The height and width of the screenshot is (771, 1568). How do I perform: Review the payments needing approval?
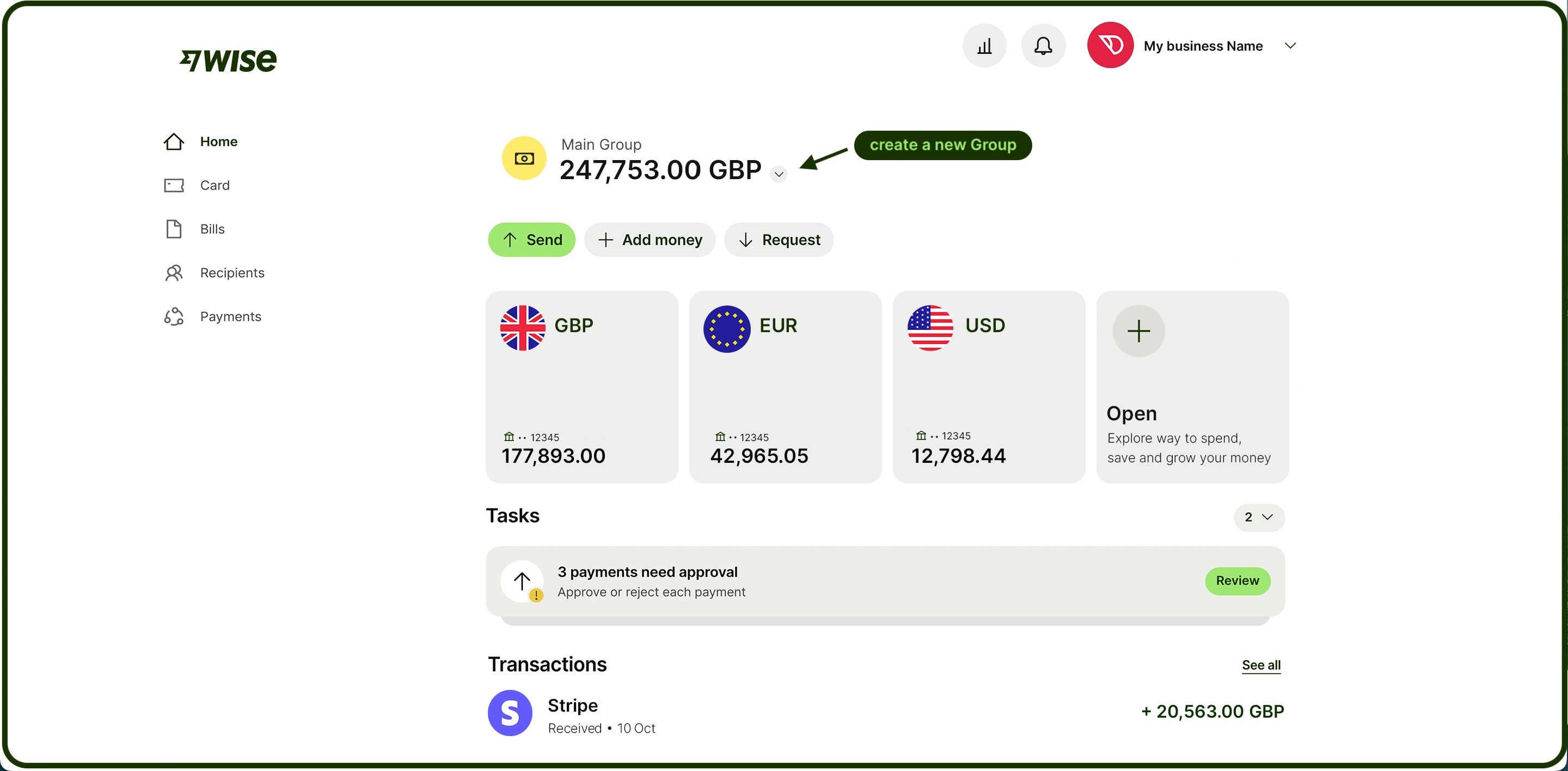point(1237,581)
